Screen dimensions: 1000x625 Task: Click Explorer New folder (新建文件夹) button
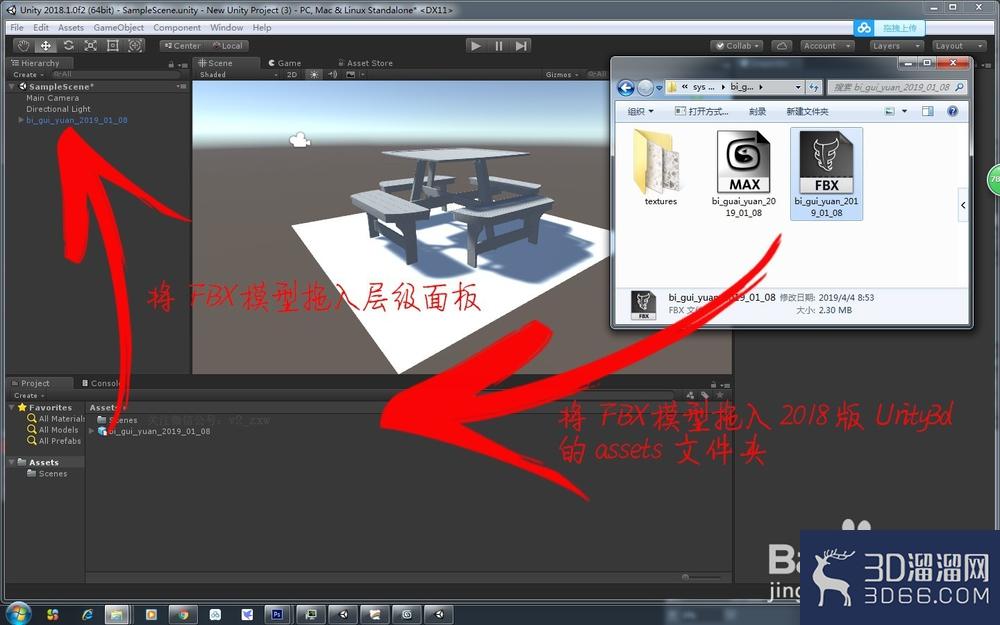807,112
